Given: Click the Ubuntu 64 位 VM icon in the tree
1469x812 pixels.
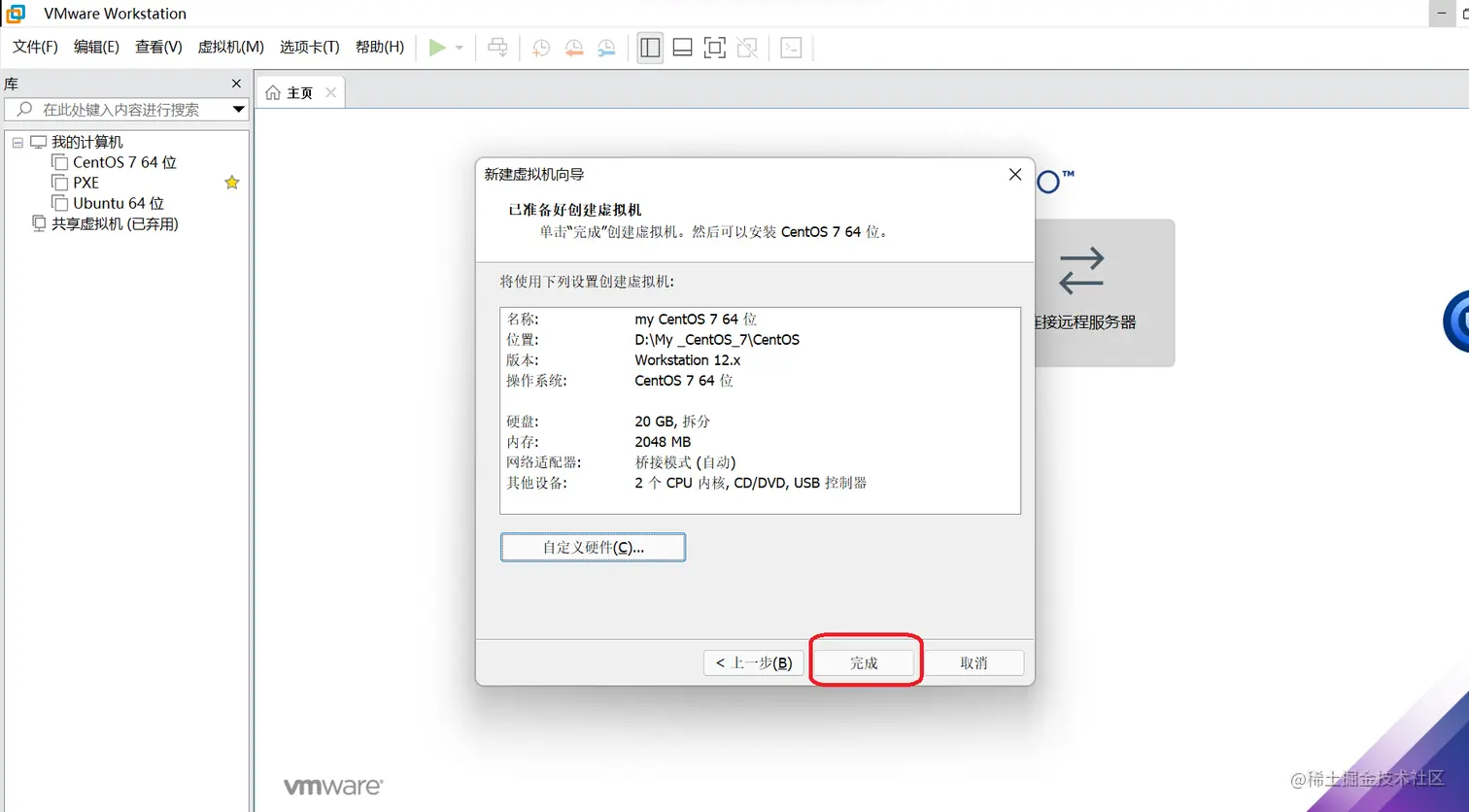Looking at the screenshot, I should 59,203.
